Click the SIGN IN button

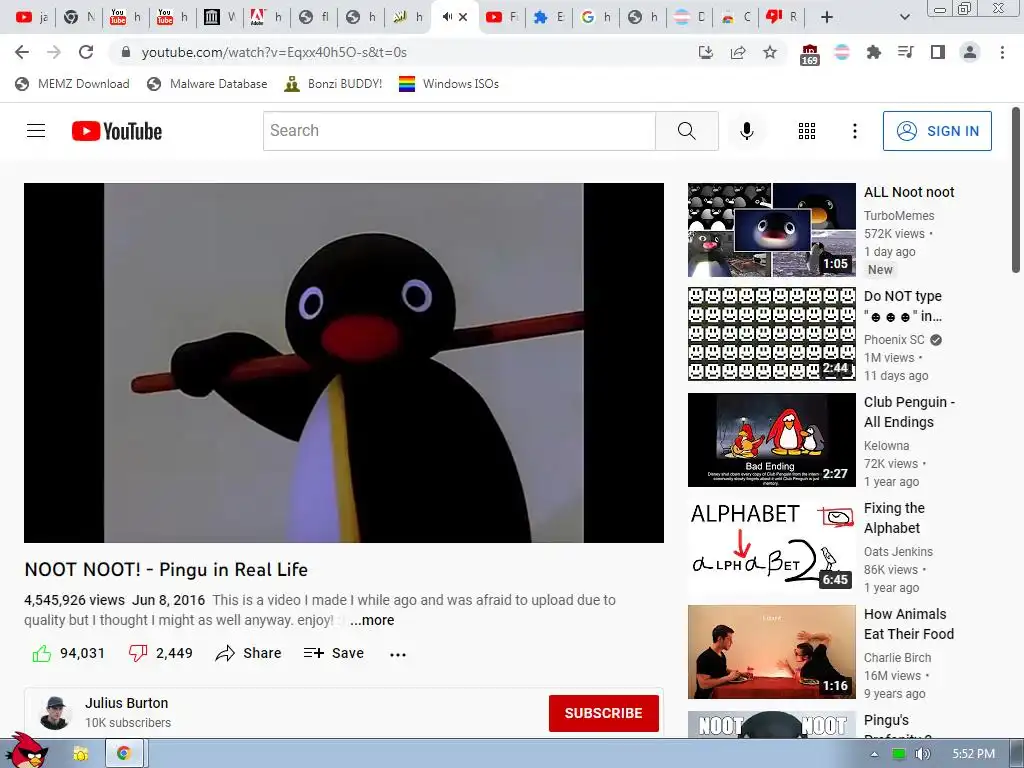[x=937, y=131]
